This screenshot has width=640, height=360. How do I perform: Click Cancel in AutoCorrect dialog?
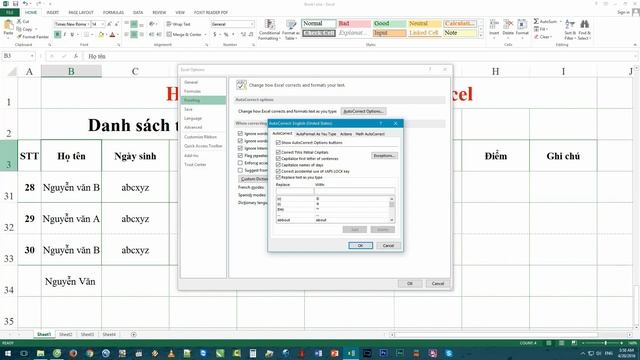pyautogui.click(x=388, y=245)
